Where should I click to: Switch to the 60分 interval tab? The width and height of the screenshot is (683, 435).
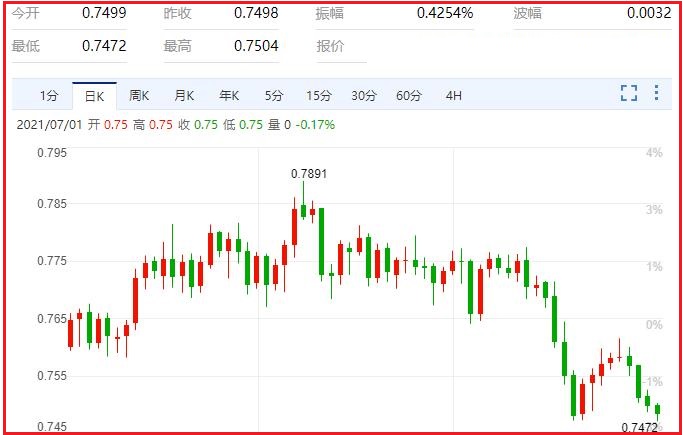click(409, 95)
